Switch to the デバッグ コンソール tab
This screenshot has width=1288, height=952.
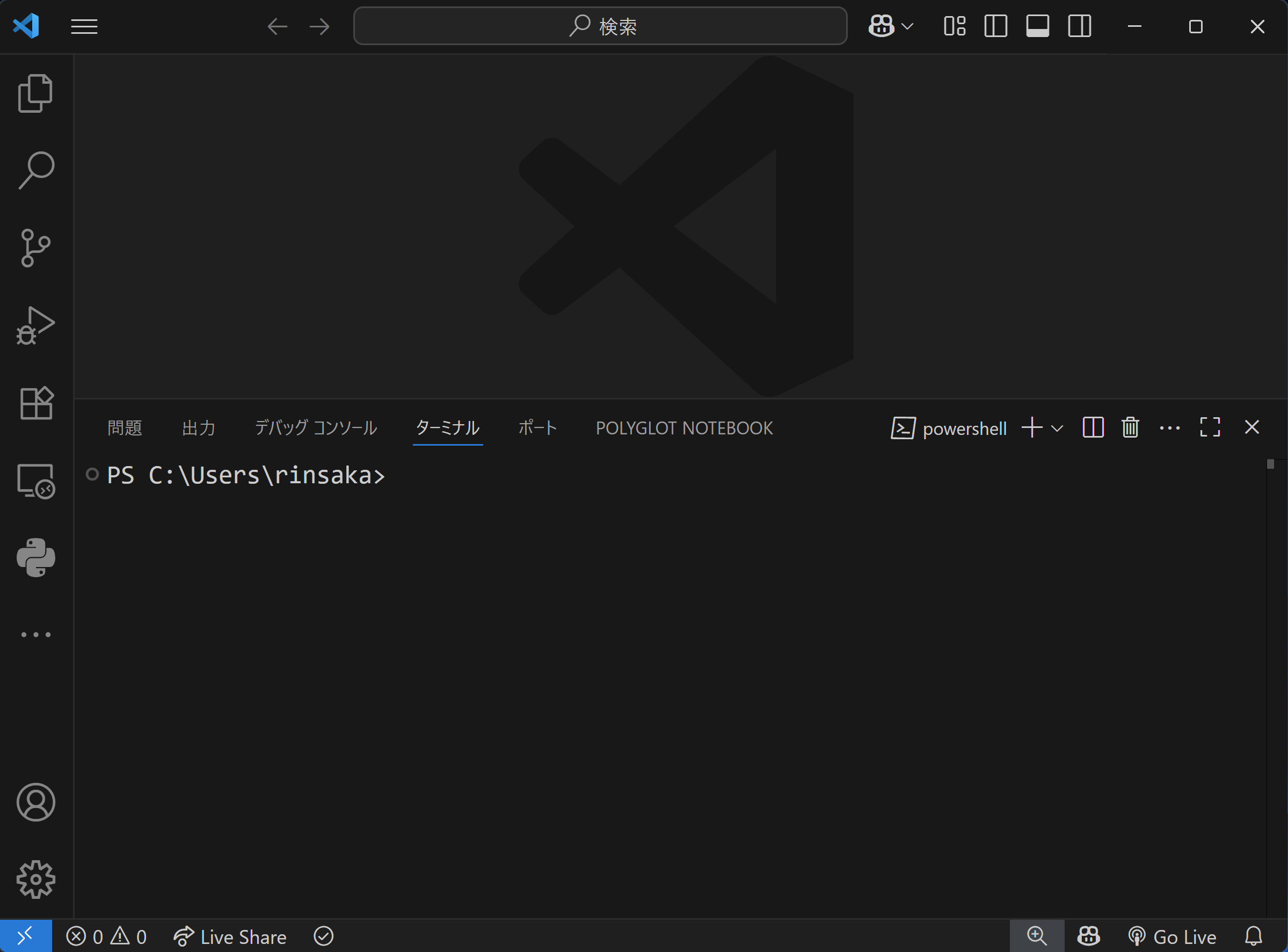[316, 427]
